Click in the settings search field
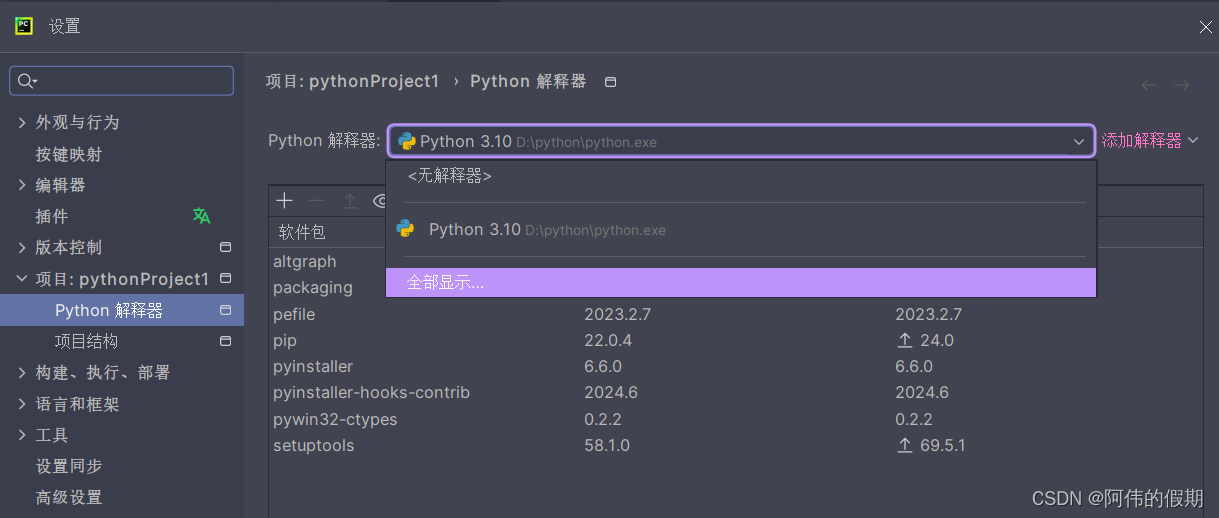 [122, 81]
